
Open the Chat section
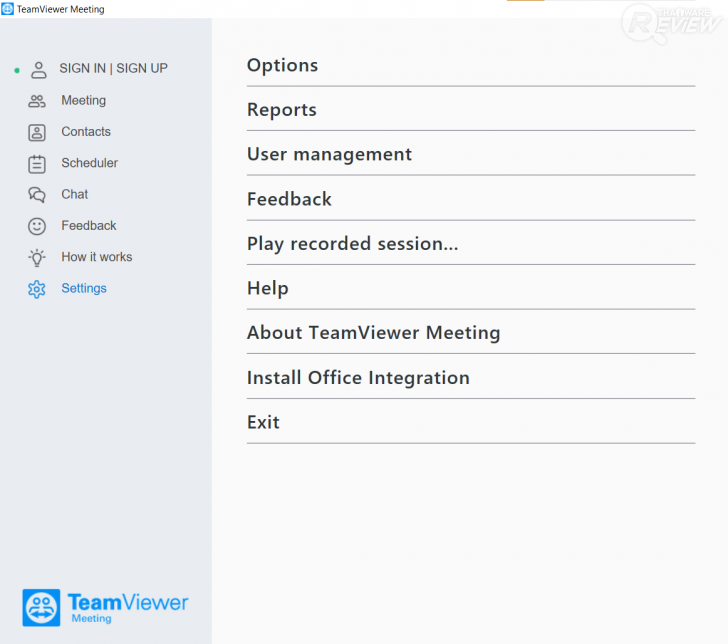click(74, 194)
